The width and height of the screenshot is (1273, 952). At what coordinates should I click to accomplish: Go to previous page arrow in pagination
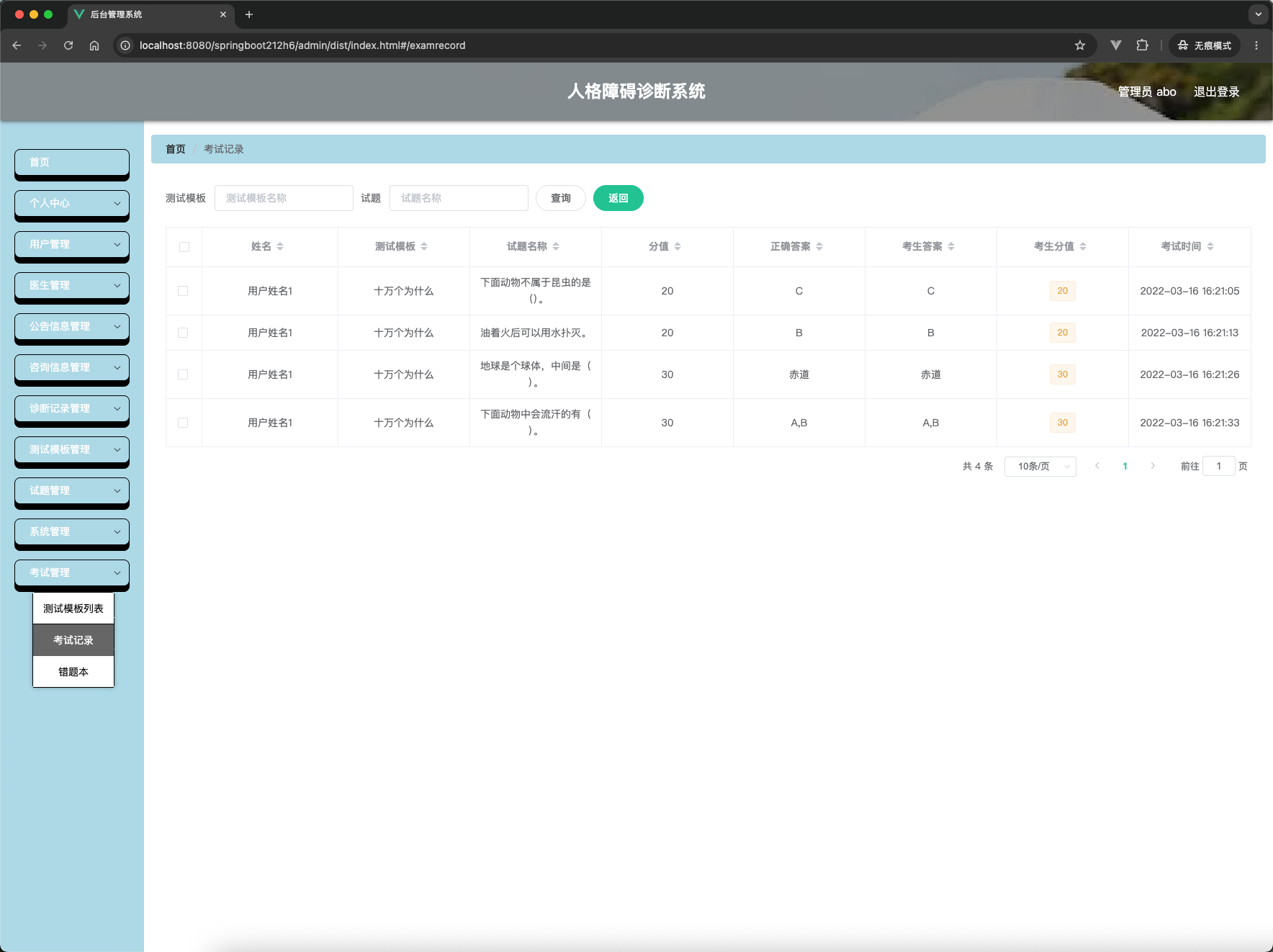tap(1097, 466)
